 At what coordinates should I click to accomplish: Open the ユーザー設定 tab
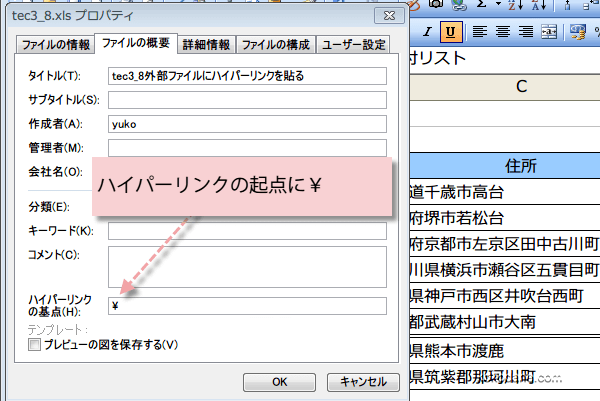(353, 45)
